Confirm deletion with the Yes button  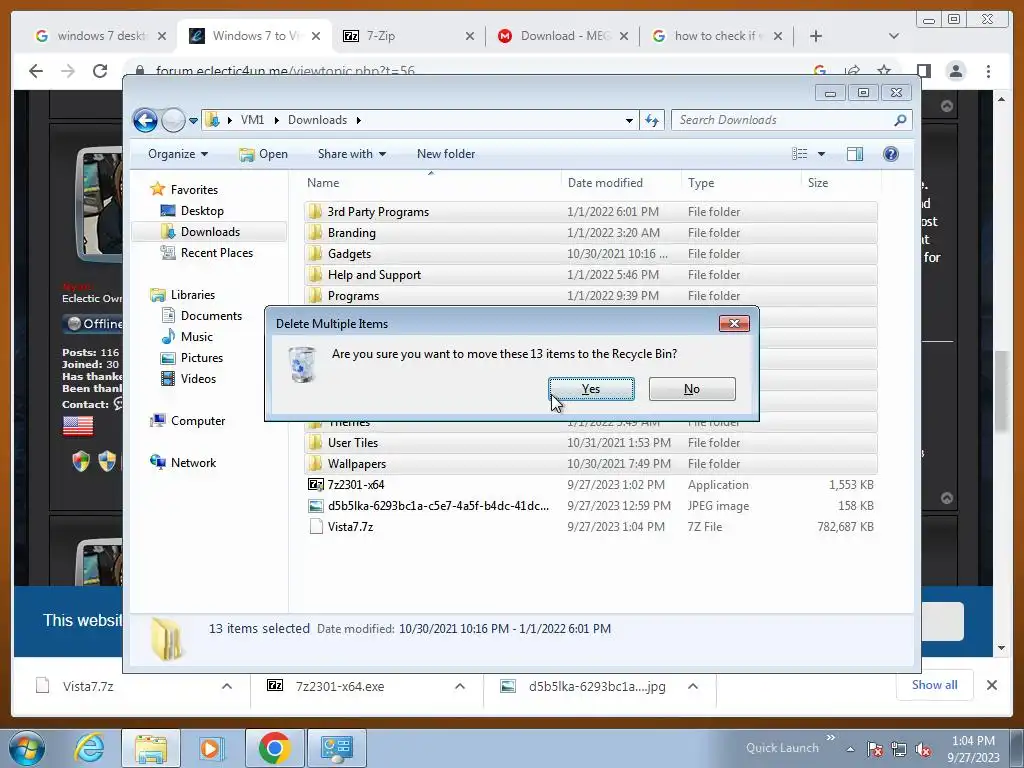(x=591, y=389)
